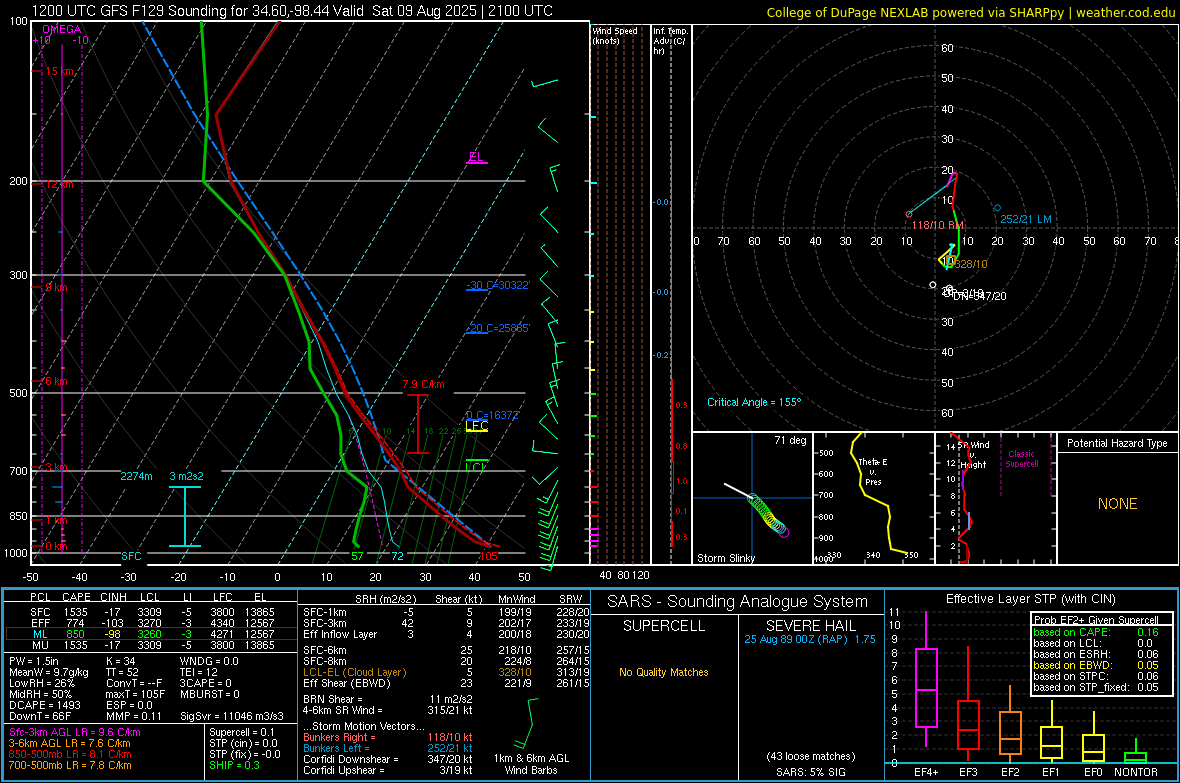Click the 7.9 C/km lapse rate label
The image size is (1180, 783).
point(423,384)
